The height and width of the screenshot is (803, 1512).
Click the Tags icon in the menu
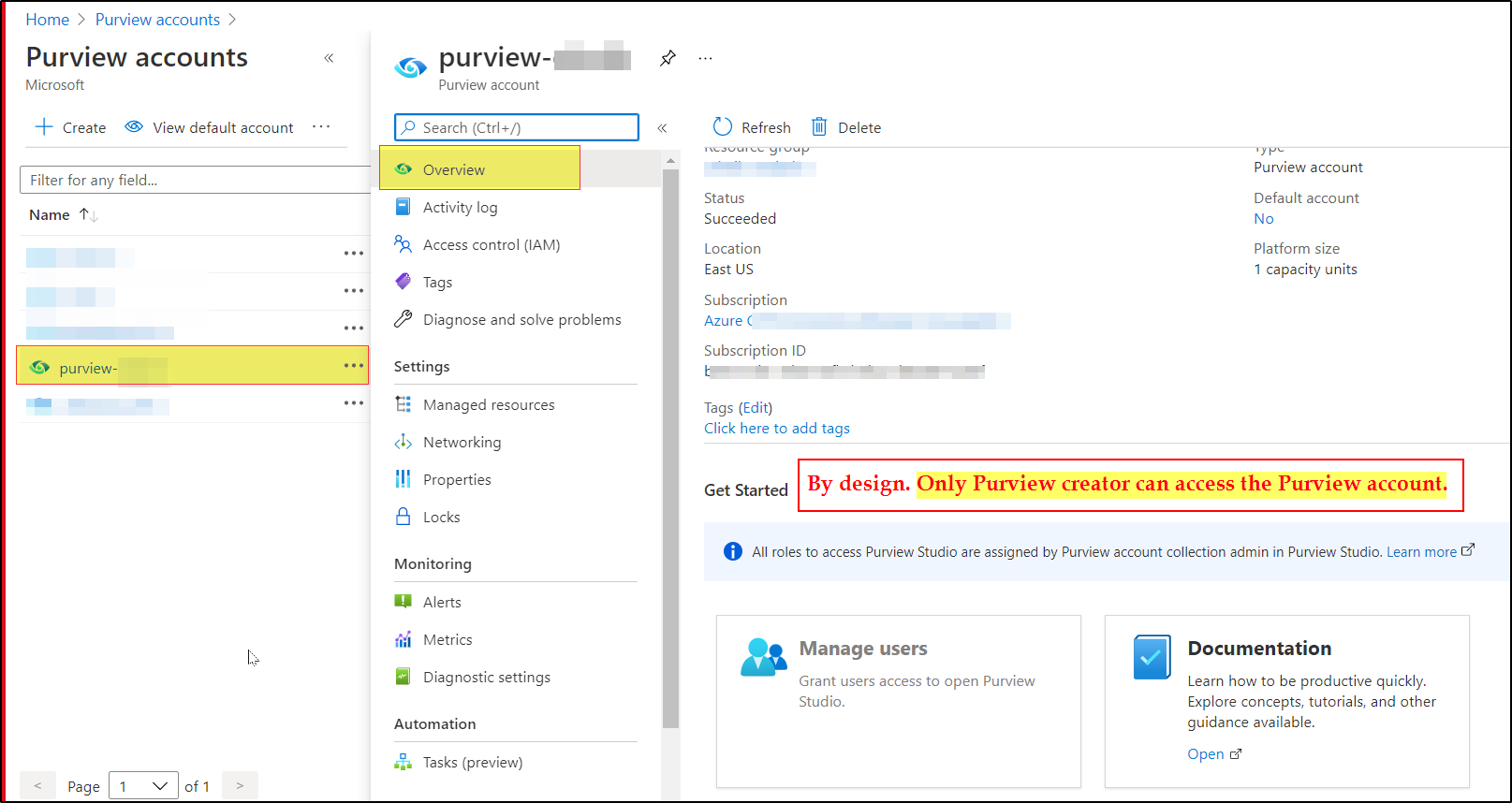pos(404,281)
